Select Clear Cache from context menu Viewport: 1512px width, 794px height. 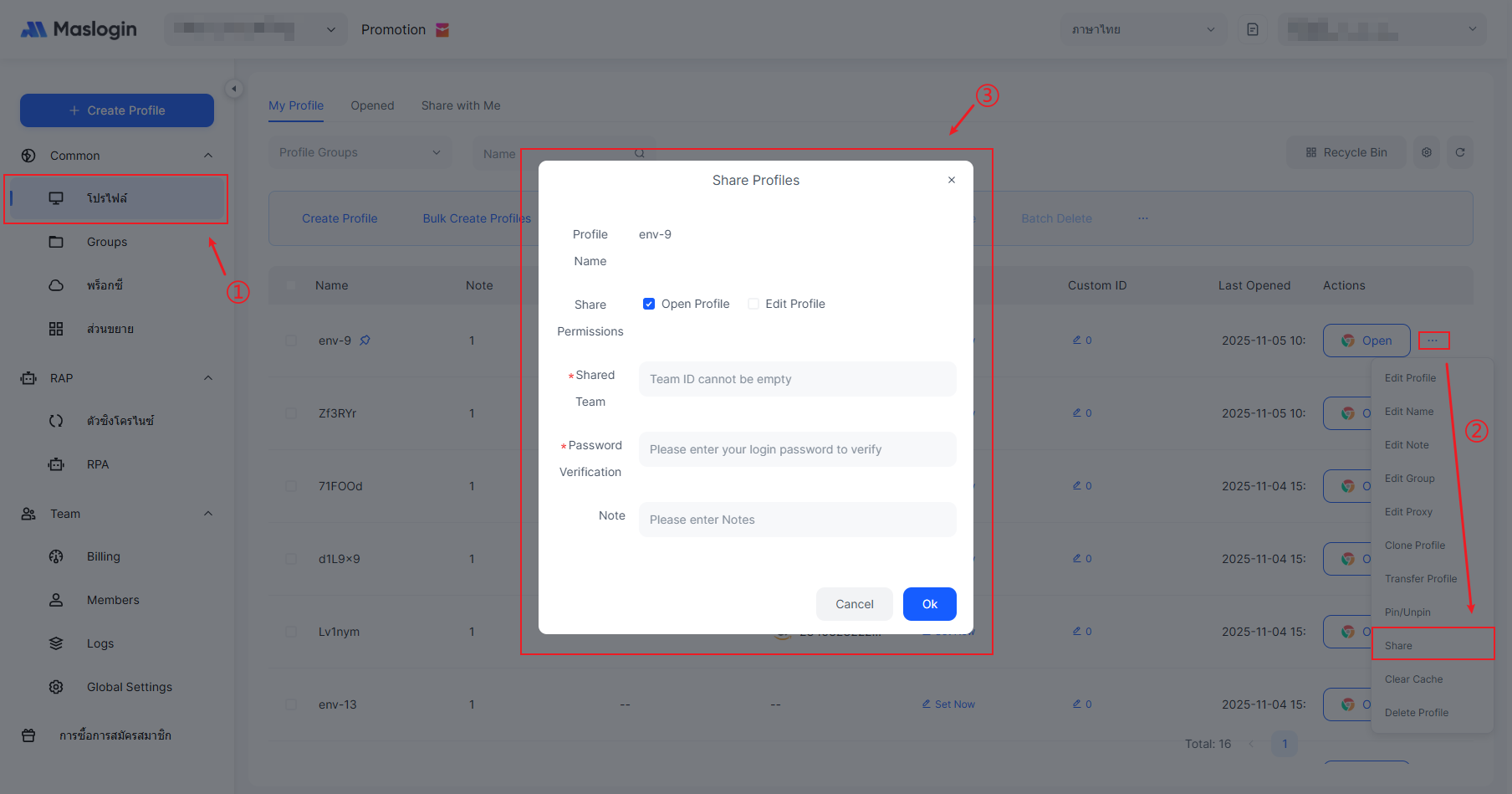(x=1413, y=679)
